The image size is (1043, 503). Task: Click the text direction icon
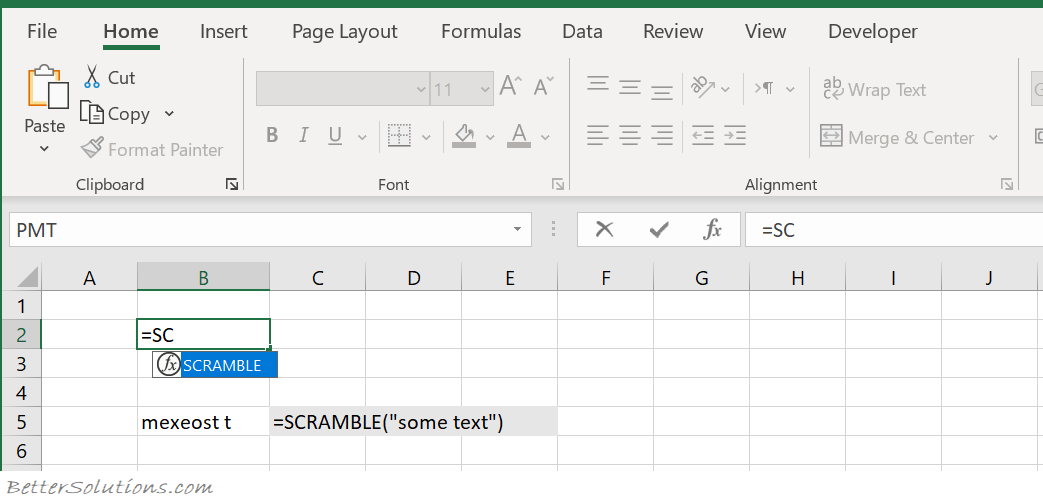click(764, 88)
